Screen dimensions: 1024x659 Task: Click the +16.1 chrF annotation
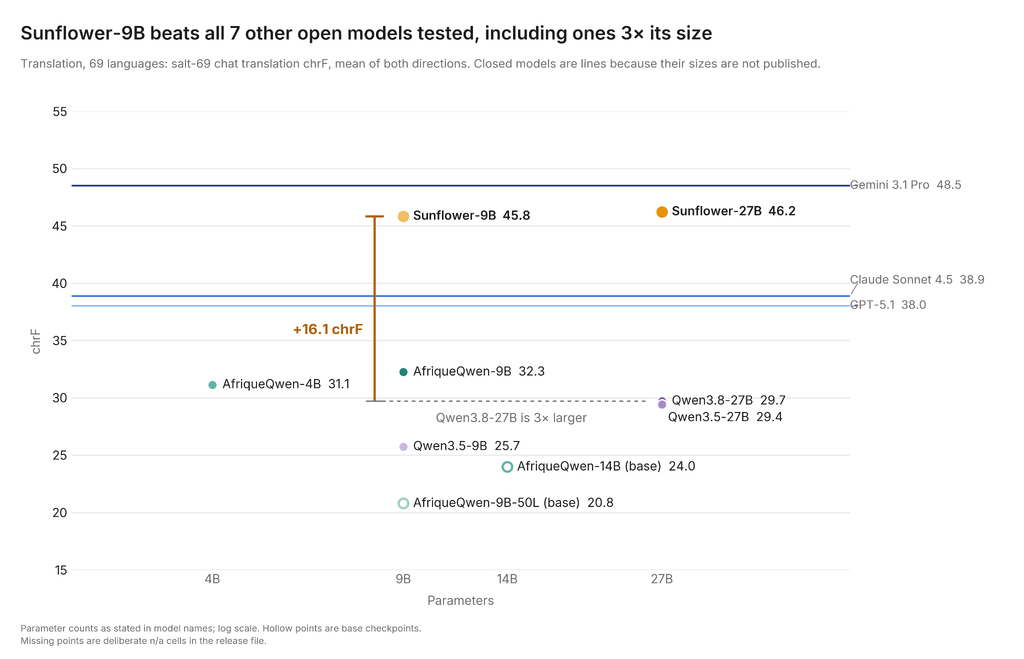click(x=327, y=329)
